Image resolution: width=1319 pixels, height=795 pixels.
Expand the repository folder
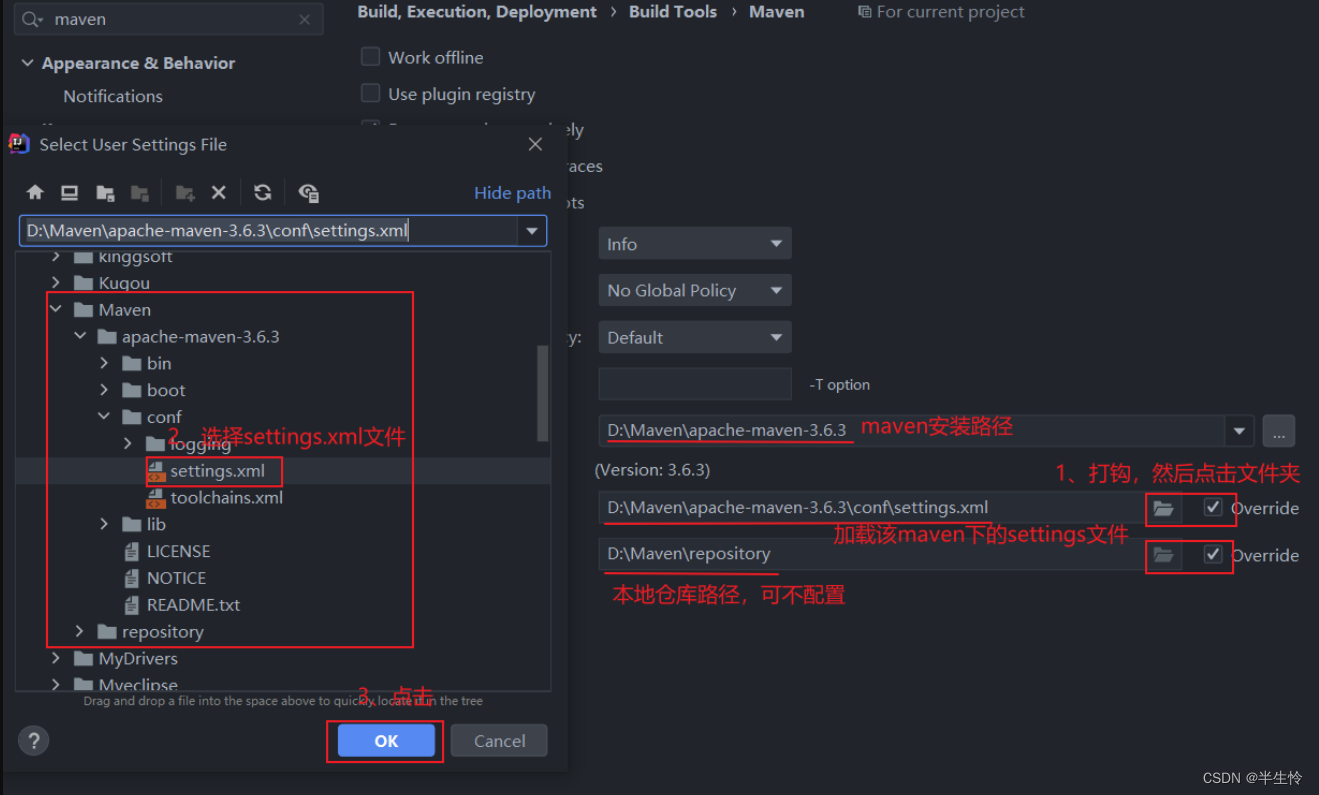(x=80, y=631)
